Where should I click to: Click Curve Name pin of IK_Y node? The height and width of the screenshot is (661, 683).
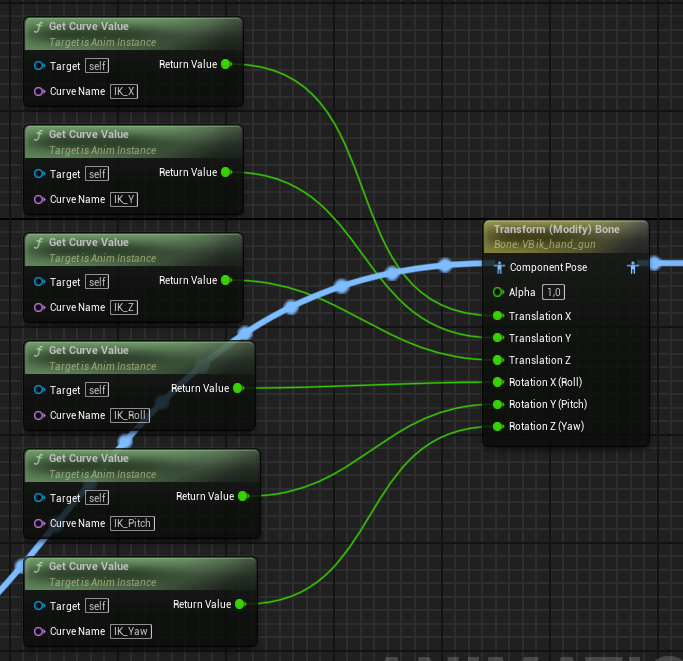[x=39, y=200]
